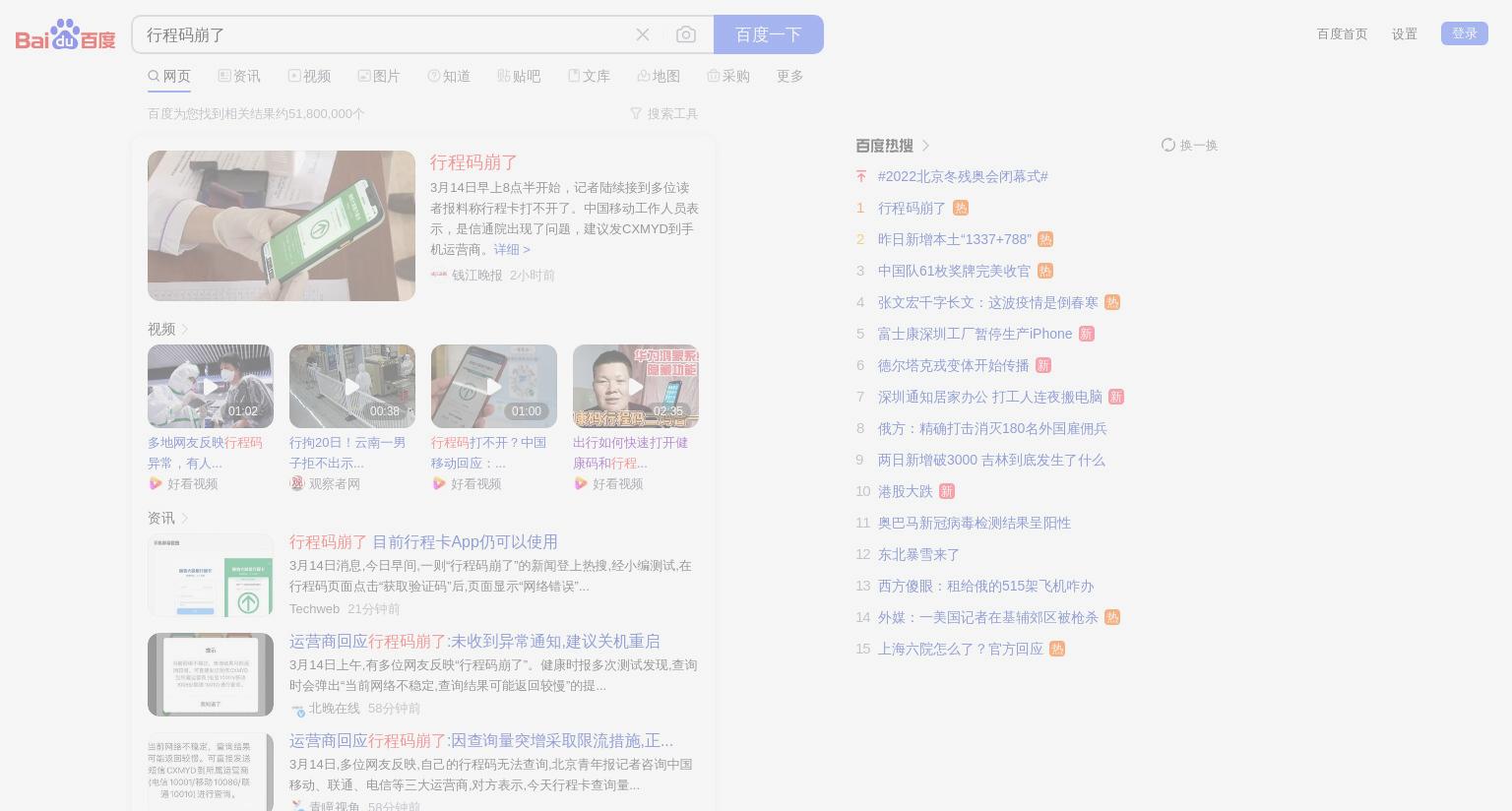Switch to the 视频 tab
Screen dimensions: 1512x811
309,76
